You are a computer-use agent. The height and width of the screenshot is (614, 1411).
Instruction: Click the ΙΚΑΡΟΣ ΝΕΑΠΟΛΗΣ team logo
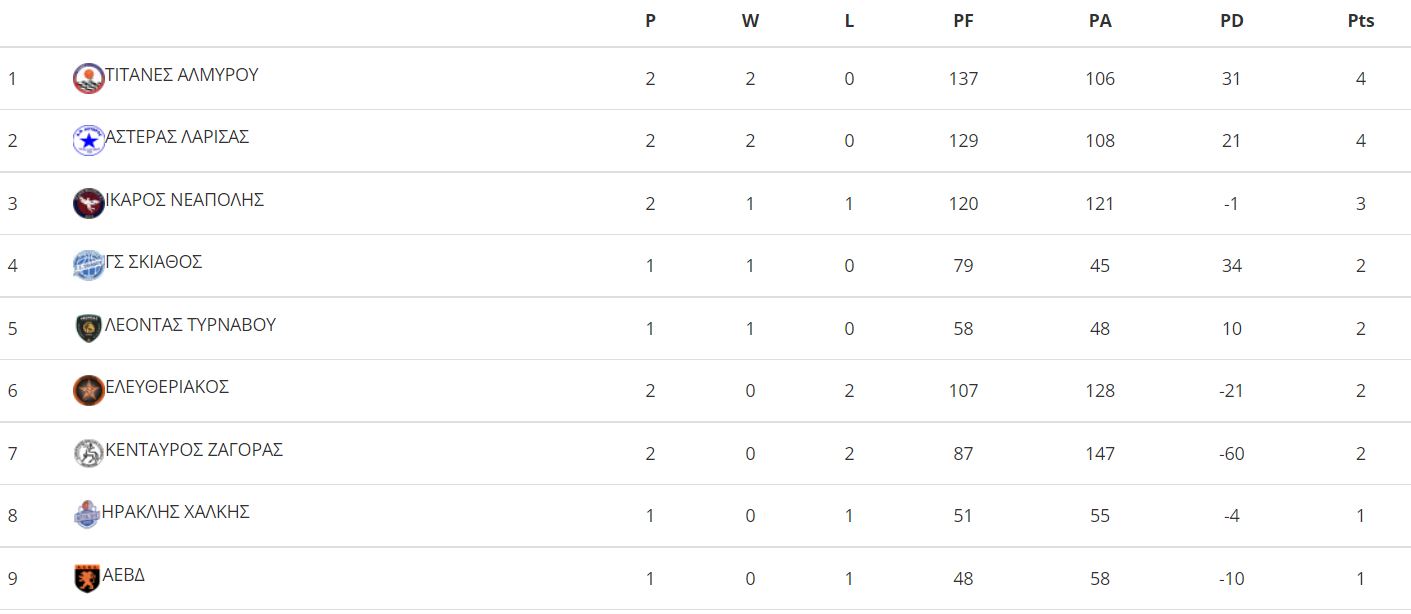click(x=89, y=203)
